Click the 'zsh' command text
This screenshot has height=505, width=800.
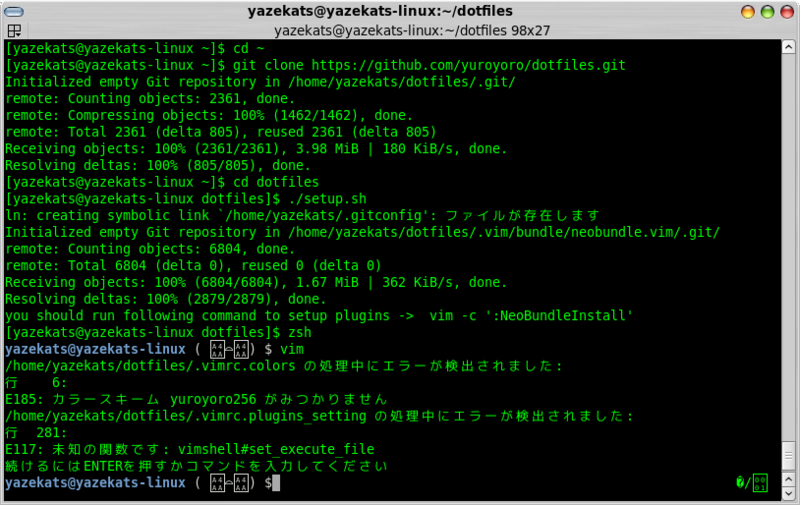click(x=299, y=332)
